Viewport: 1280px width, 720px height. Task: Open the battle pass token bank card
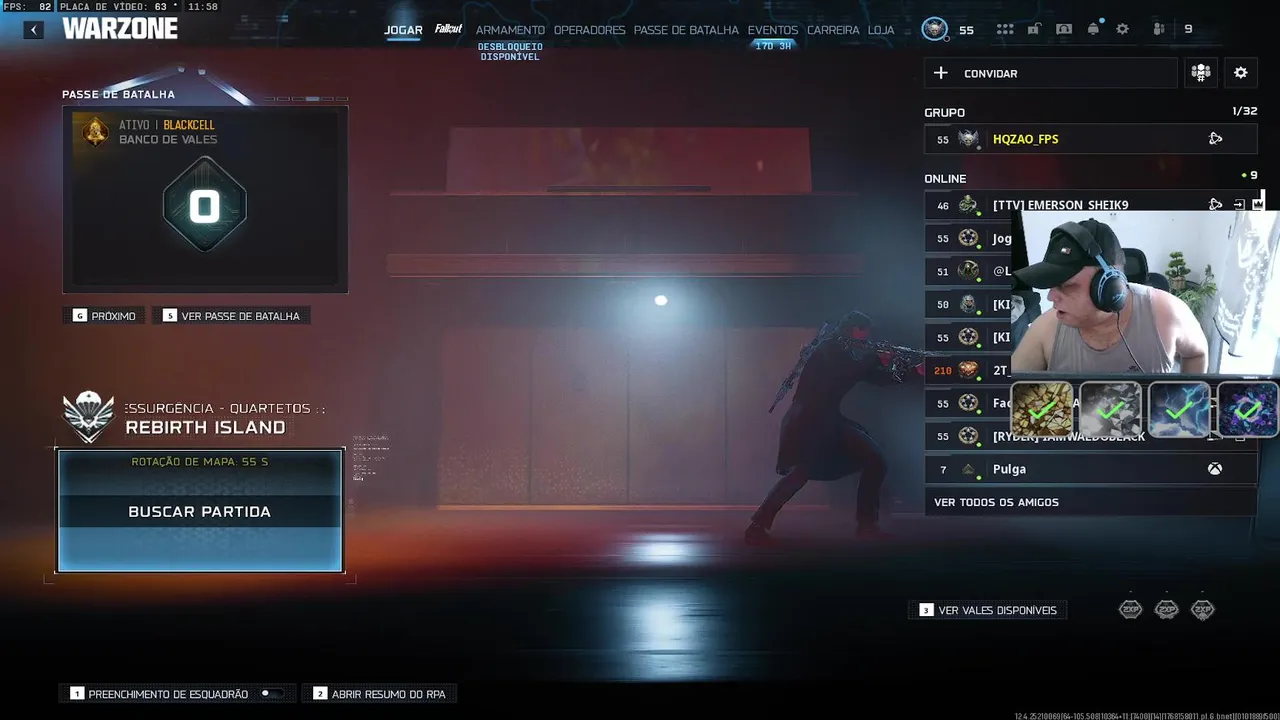click(x=205, y=200)
